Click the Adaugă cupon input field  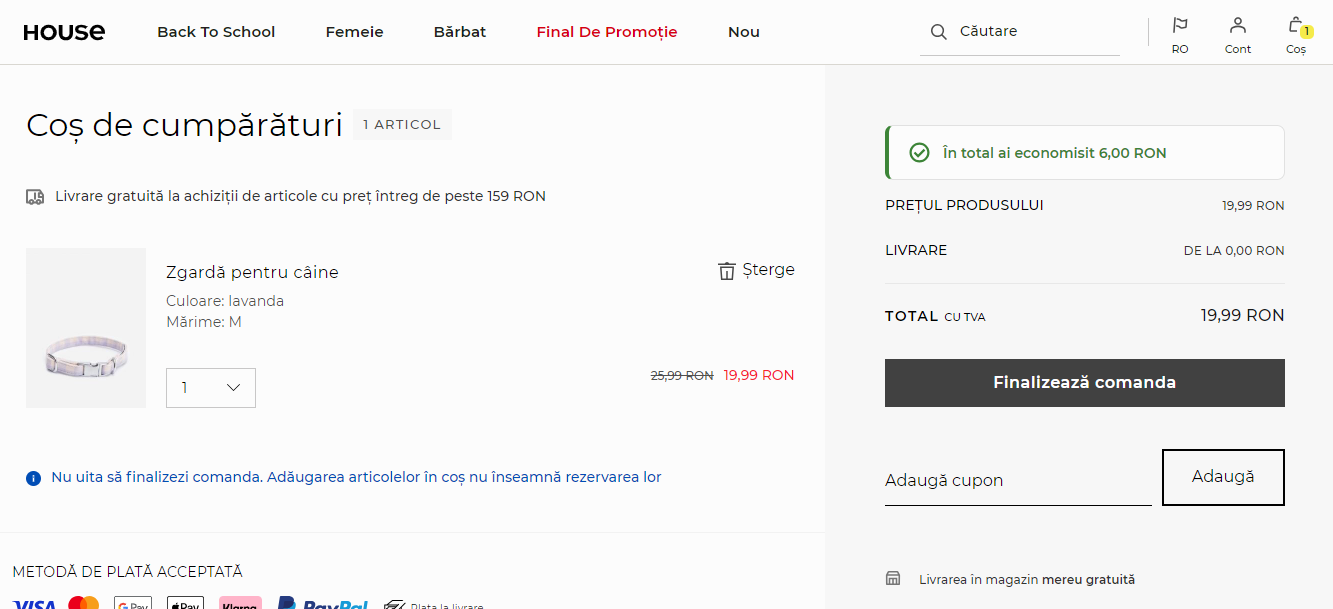1017,481
